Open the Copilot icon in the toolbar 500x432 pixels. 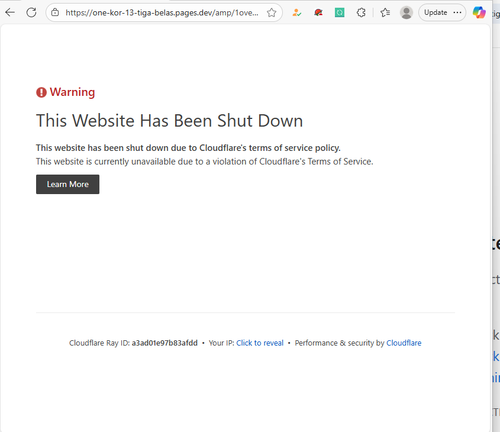pyautogui.click(x=479, y=13)
